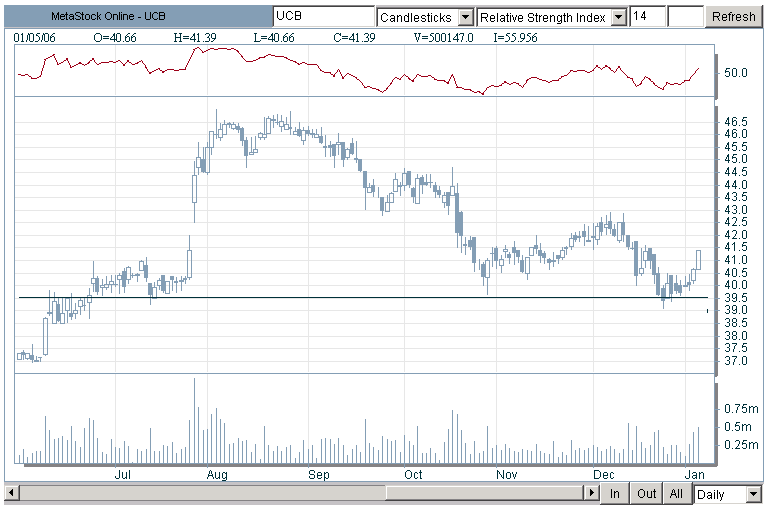Click the RSI 50.0 axis label

[x=736, y=73]
